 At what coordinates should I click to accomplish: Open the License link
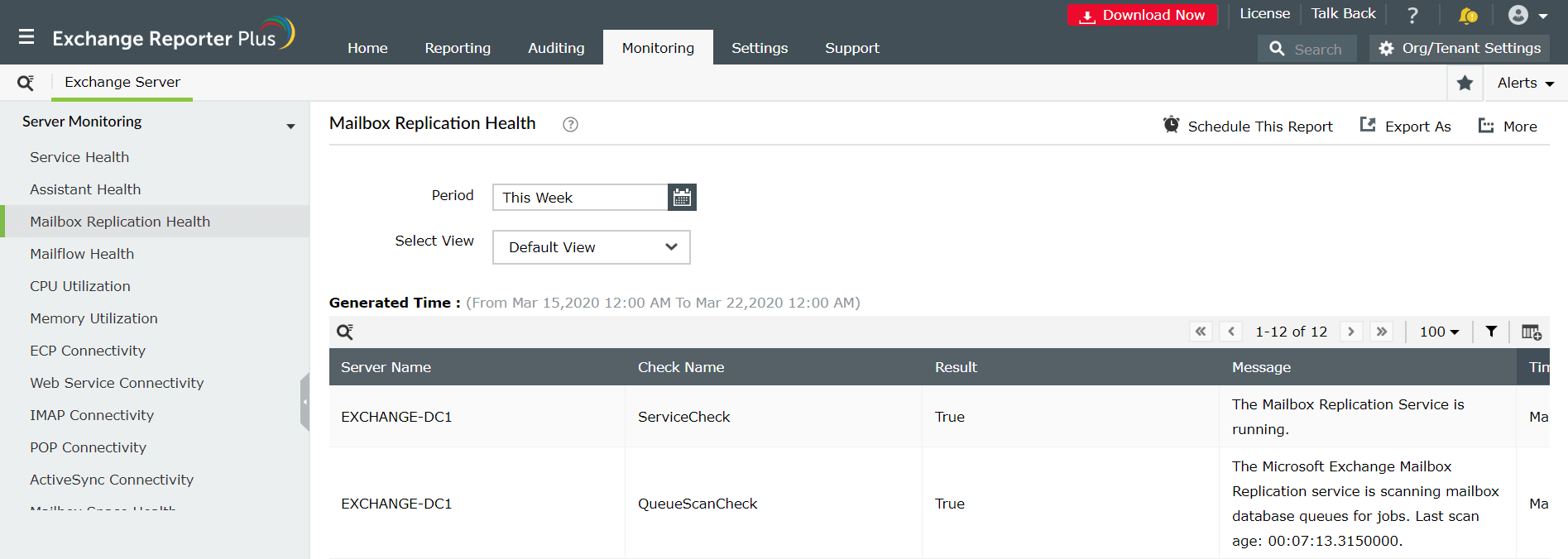[x=1264, y=13]
